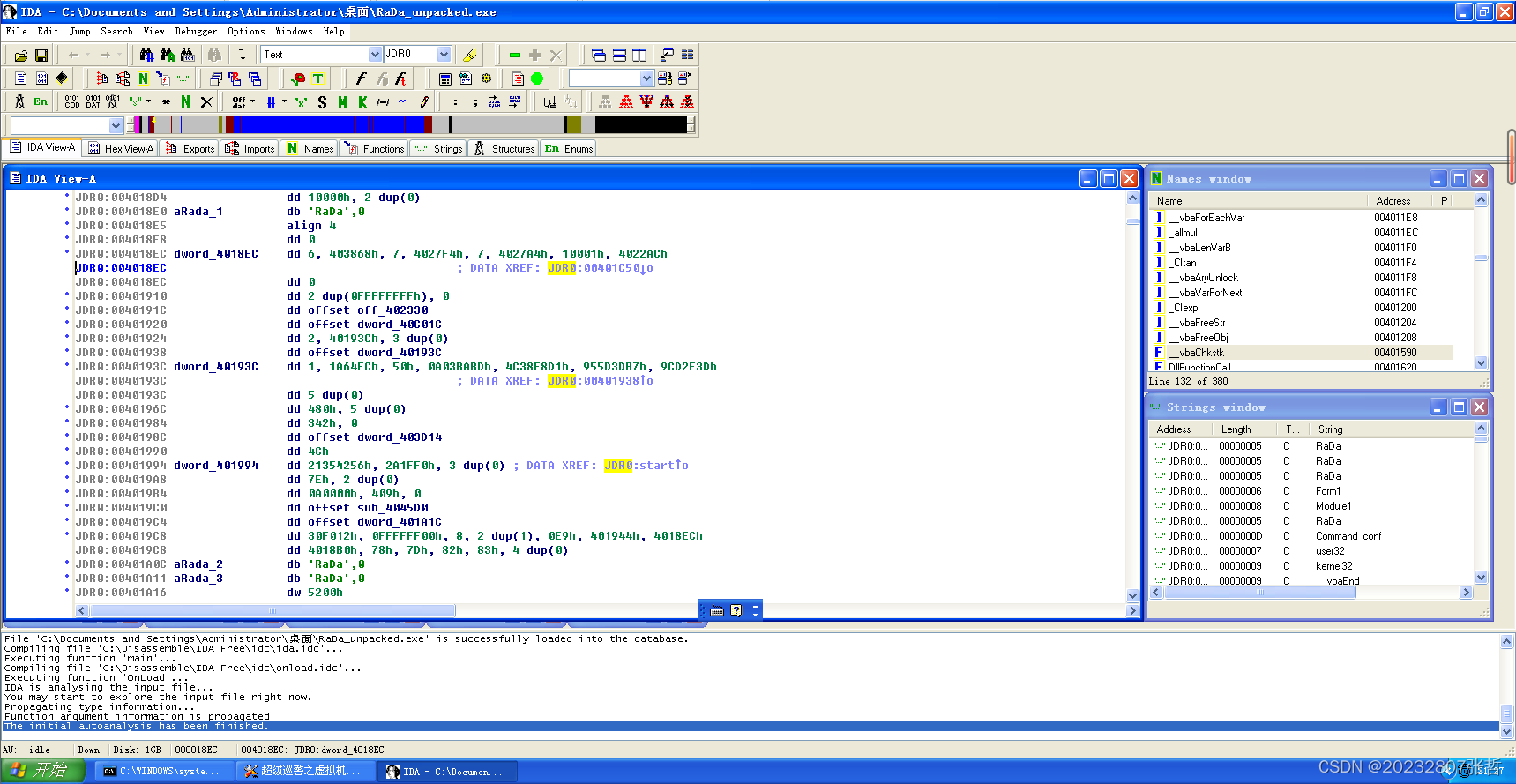Click the 0101 COD convert-to-code icon
The height and width of the screenshot is (784, 1516).
pos(71,102)
